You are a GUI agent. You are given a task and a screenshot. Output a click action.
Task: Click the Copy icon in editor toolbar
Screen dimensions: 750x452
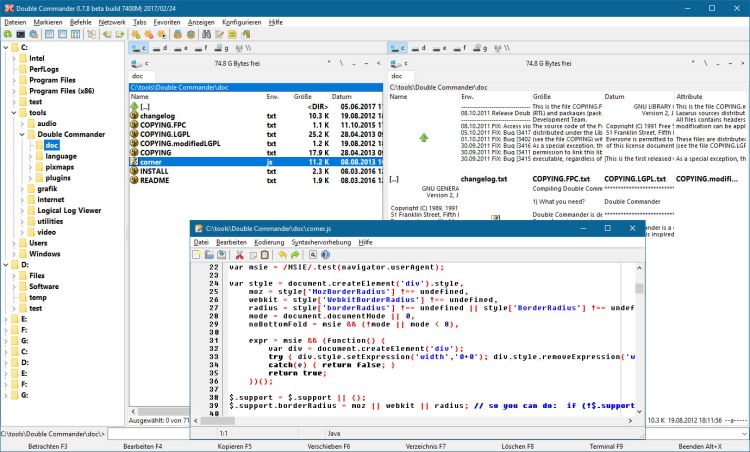(253, 255)
